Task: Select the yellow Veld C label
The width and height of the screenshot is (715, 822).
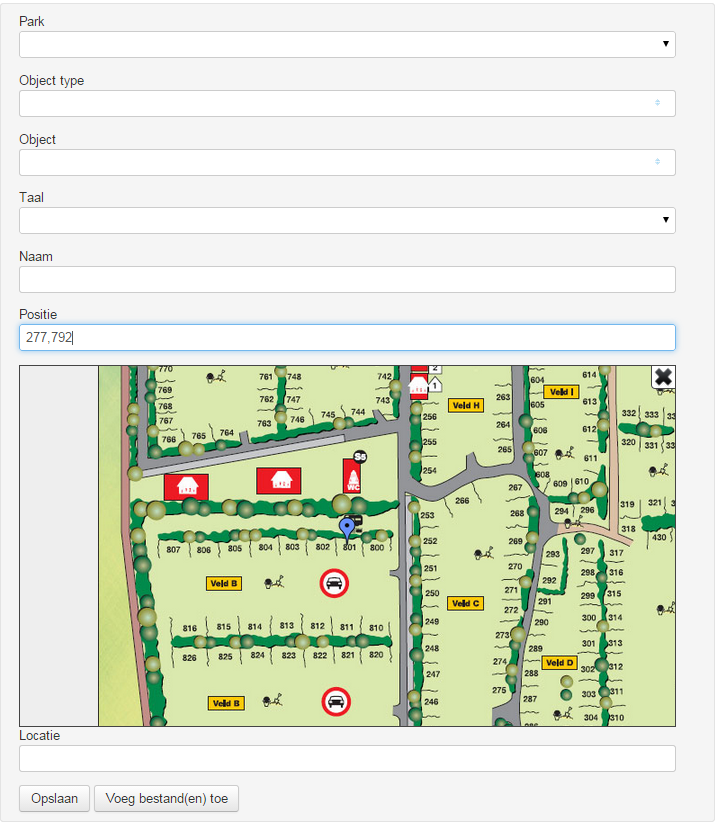Action: (x=465, y=603)
